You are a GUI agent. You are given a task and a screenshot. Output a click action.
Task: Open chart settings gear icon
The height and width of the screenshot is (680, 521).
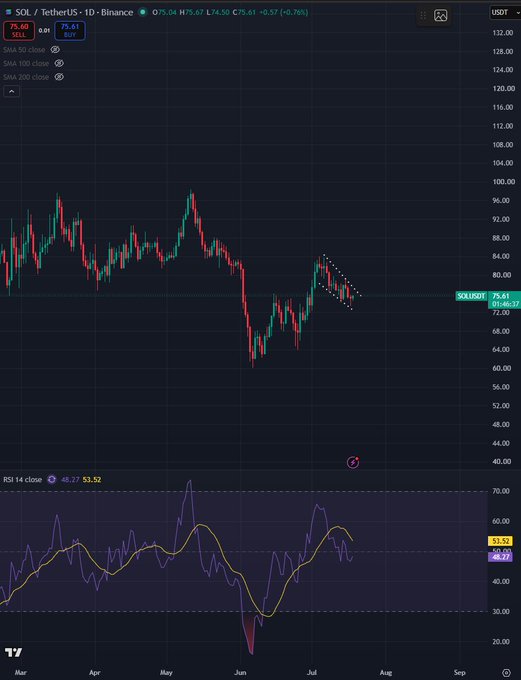coord(506,673)
